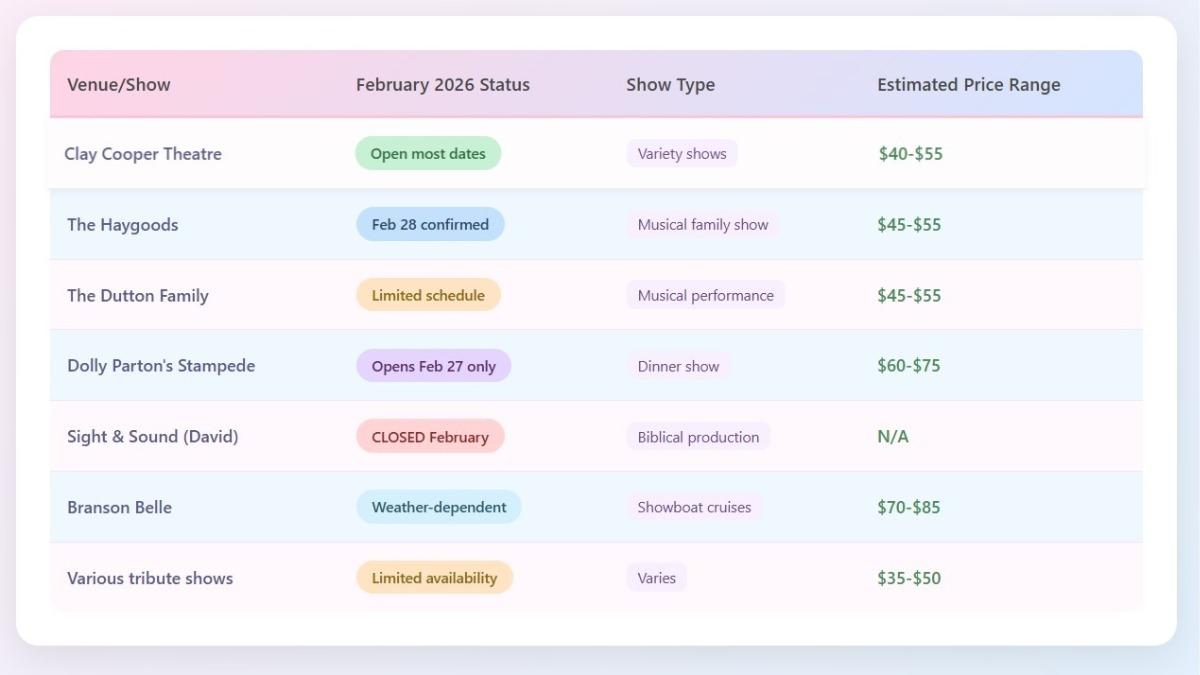Image resolution: width=1200 pixels, height=675 pixels.
Task: Click the 'Opens Feb 27 only' badge
Action: click(433, 366)
